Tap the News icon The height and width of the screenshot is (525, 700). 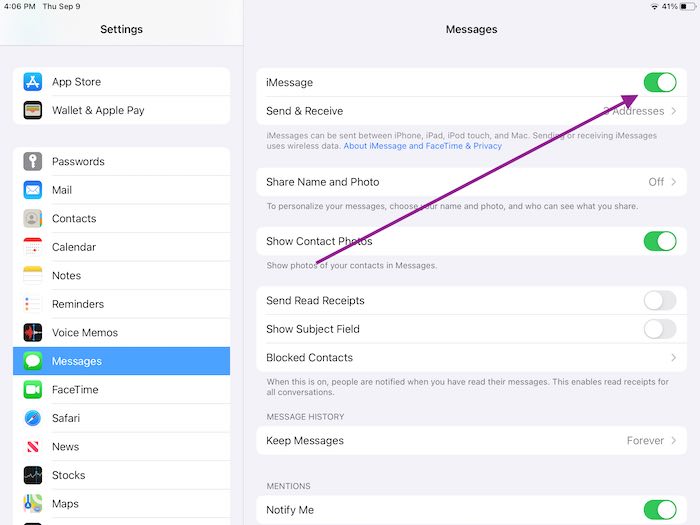click(x=33, y=446)
